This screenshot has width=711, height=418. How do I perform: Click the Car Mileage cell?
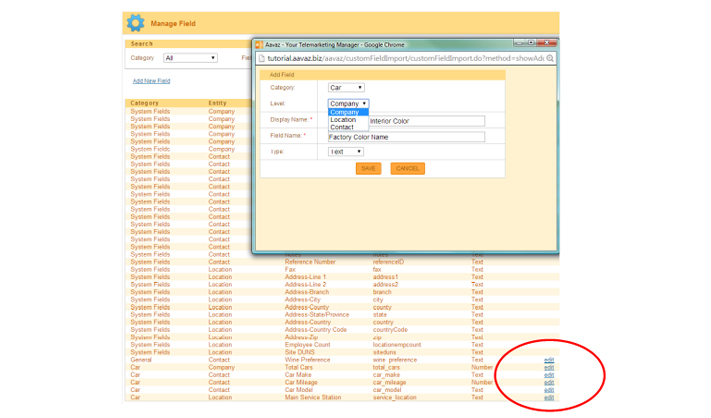[301, 382]
